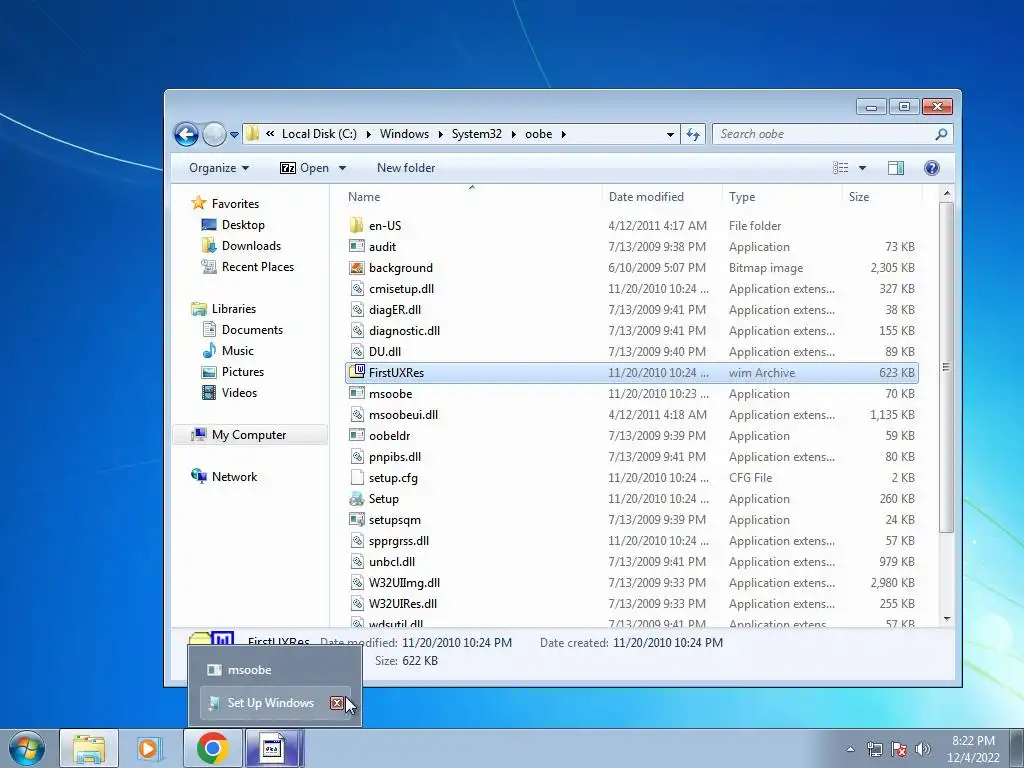Select the en-US folder icon
This screenshot has height=768, width=1024.
[357, 225]
